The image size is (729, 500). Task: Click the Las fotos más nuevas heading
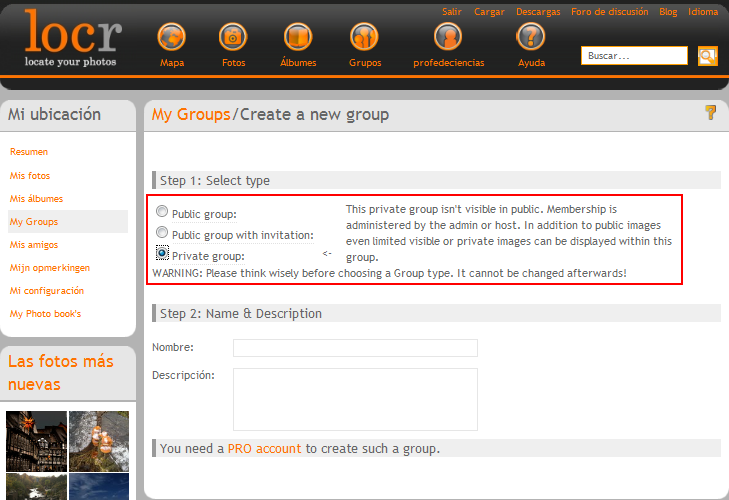coord(61,373)
